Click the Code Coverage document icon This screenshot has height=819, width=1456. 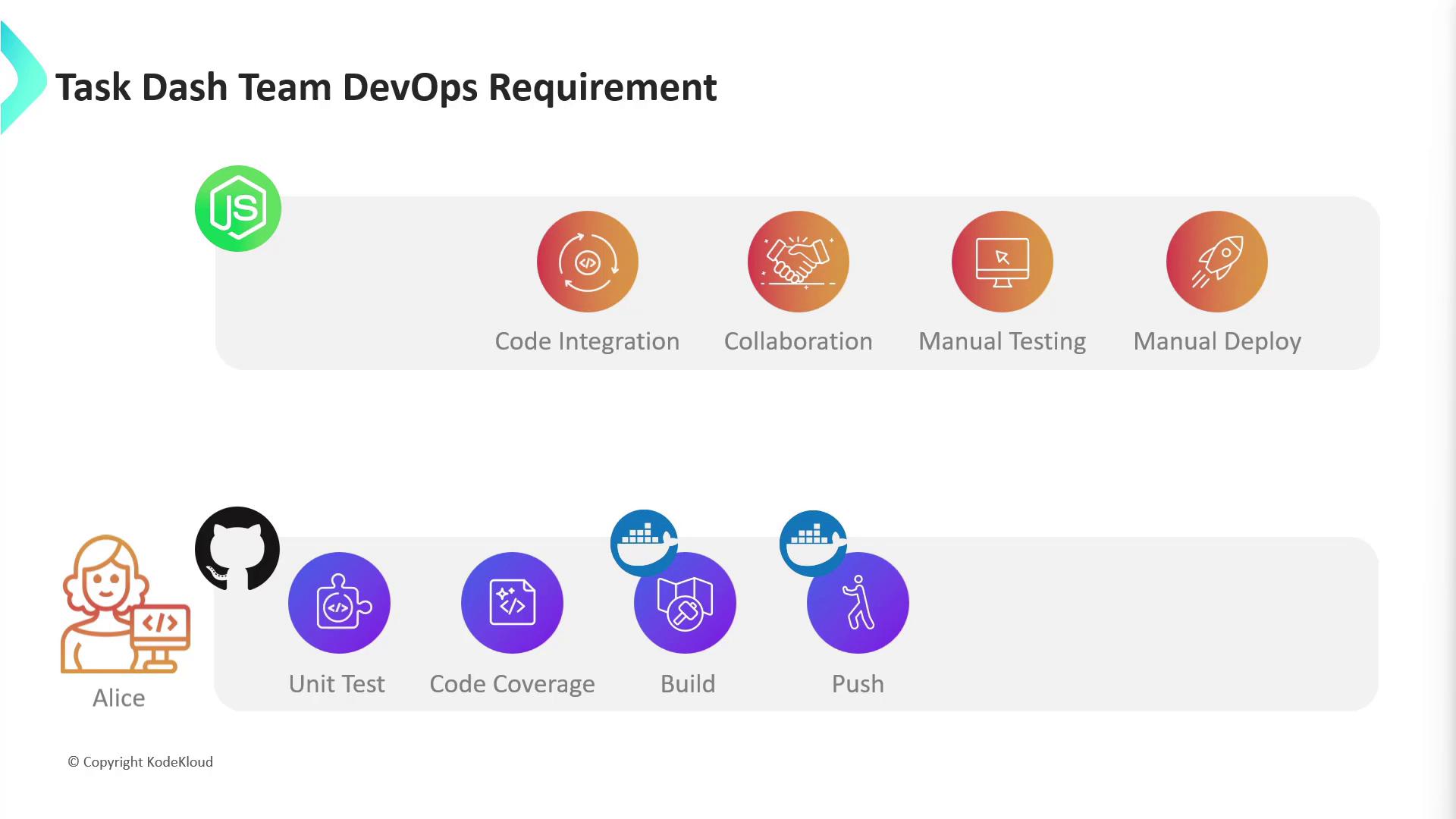click(x=512, y=603)
